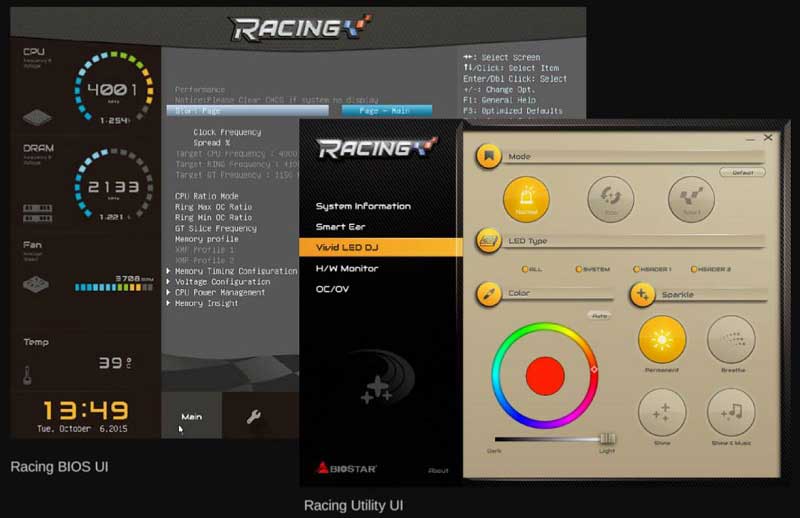Image resolution: width=800 pixels, height=518 pixels.
Task: Select the siren mode icon in Vivid LED DJ
Action: (526, 199)
